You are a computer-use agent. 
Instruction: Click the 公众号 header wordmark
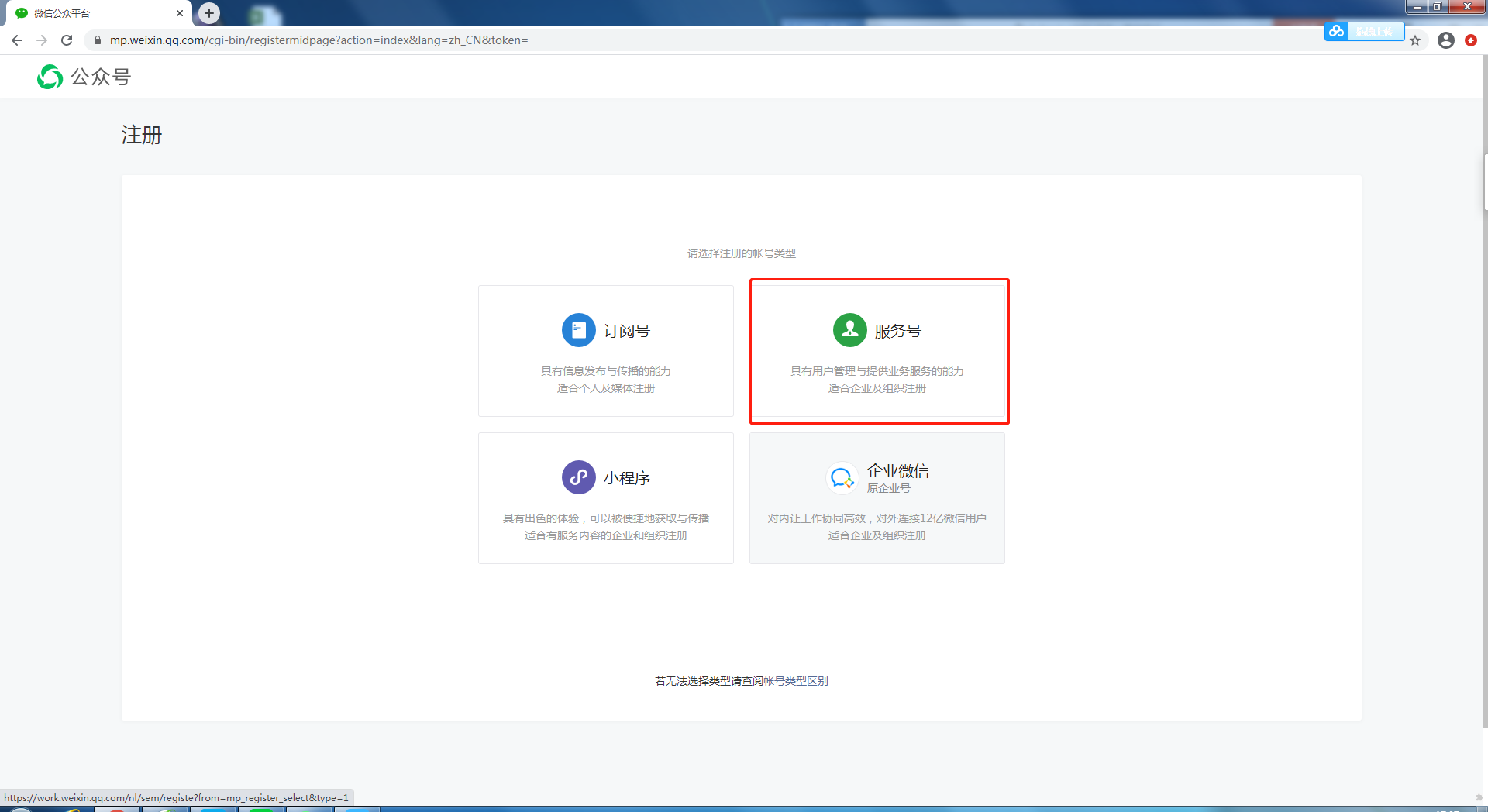coord(102,77)
